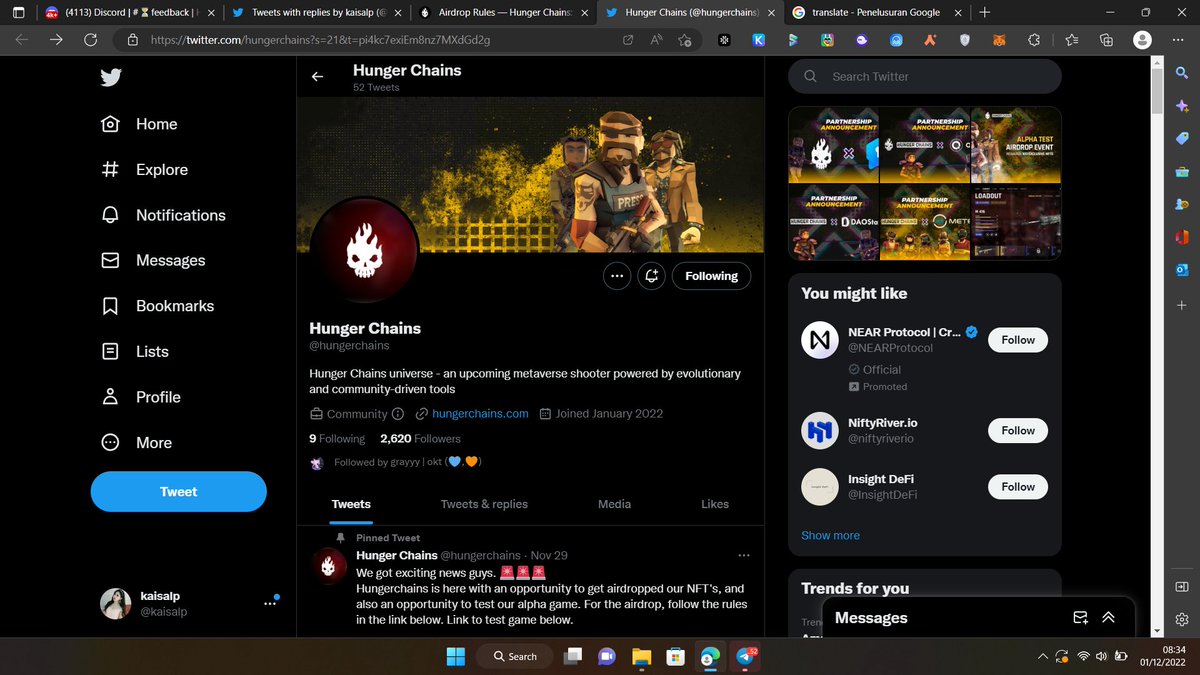Image resolution: width=1200 pixels, height=675 pixels.
Task: Click the Search Twitter input field
Action: 924,76
